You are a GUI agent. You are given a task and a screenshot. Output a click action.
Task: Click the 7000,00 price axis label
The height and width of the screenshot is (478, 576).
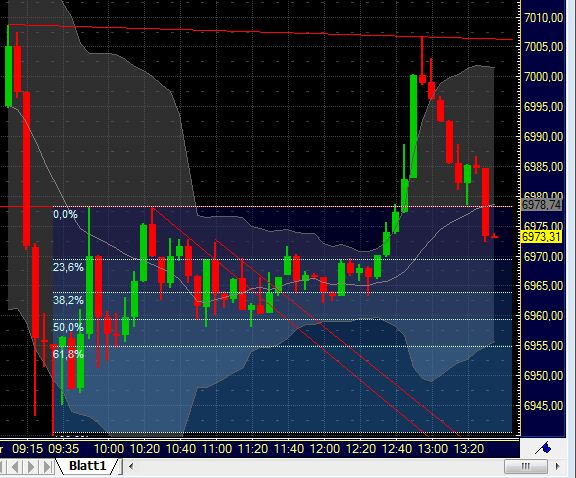[543, 76]
